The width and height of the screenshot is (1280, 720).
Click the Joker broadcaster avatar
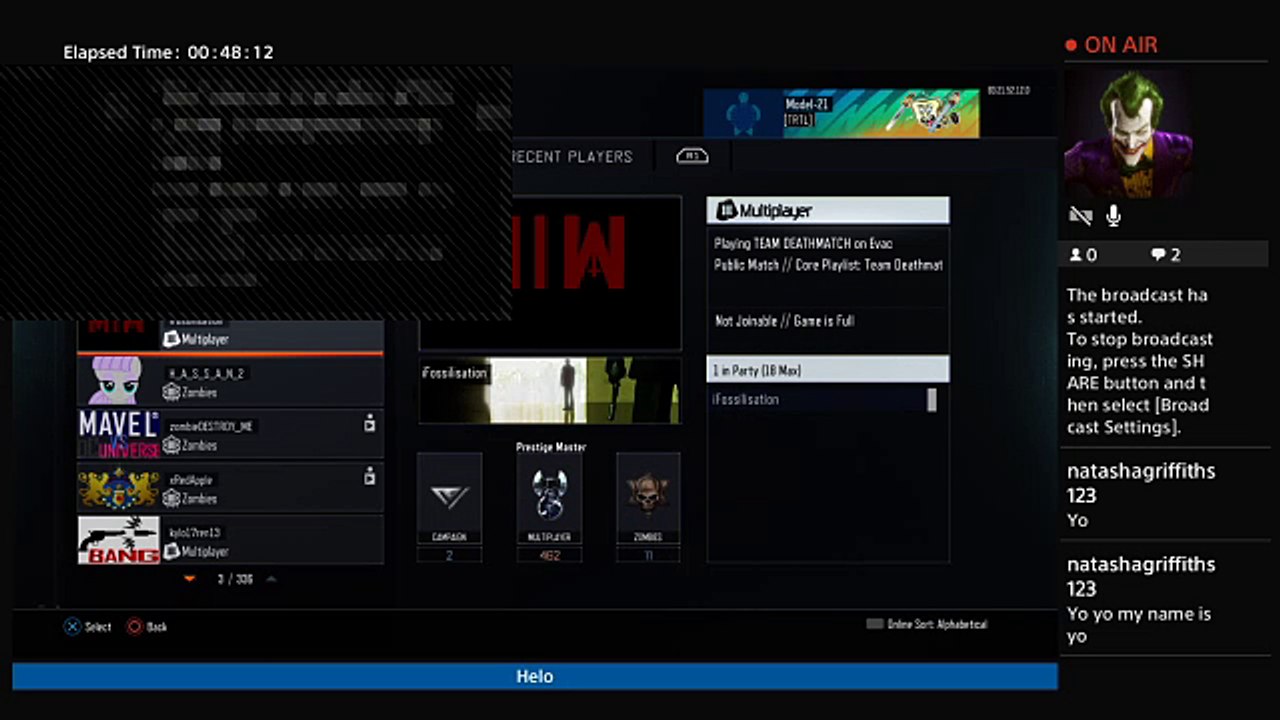click(1128, 134)
